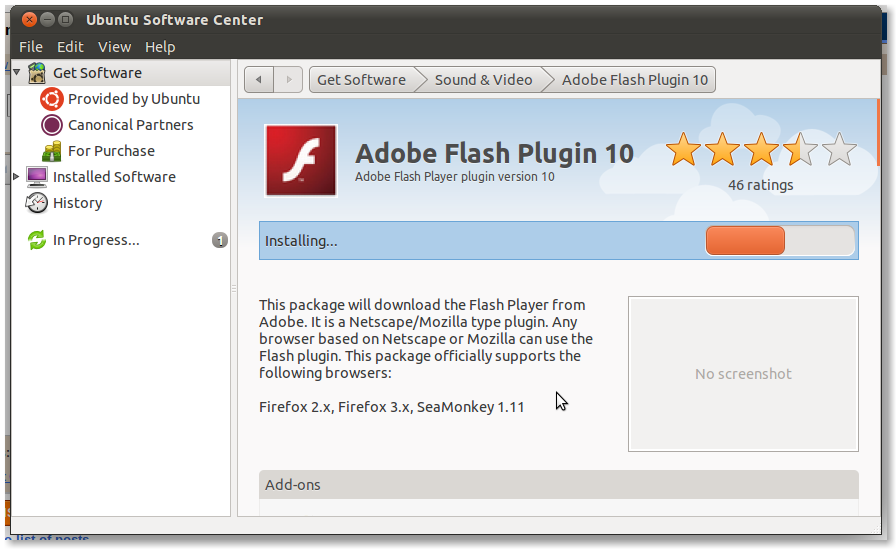This screenshot has height=549, width=896.
Task: Click the In Progress refresh icon
Action: tap(37, 240)
